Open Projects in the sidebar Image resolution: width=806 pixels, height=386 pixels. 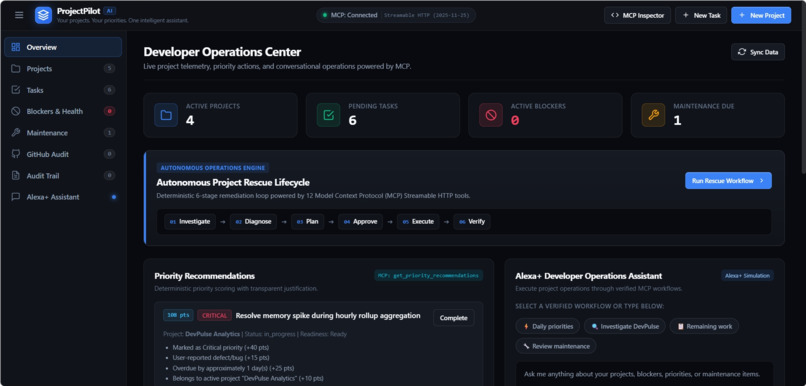pyautogui.click(x=63, y=68)
